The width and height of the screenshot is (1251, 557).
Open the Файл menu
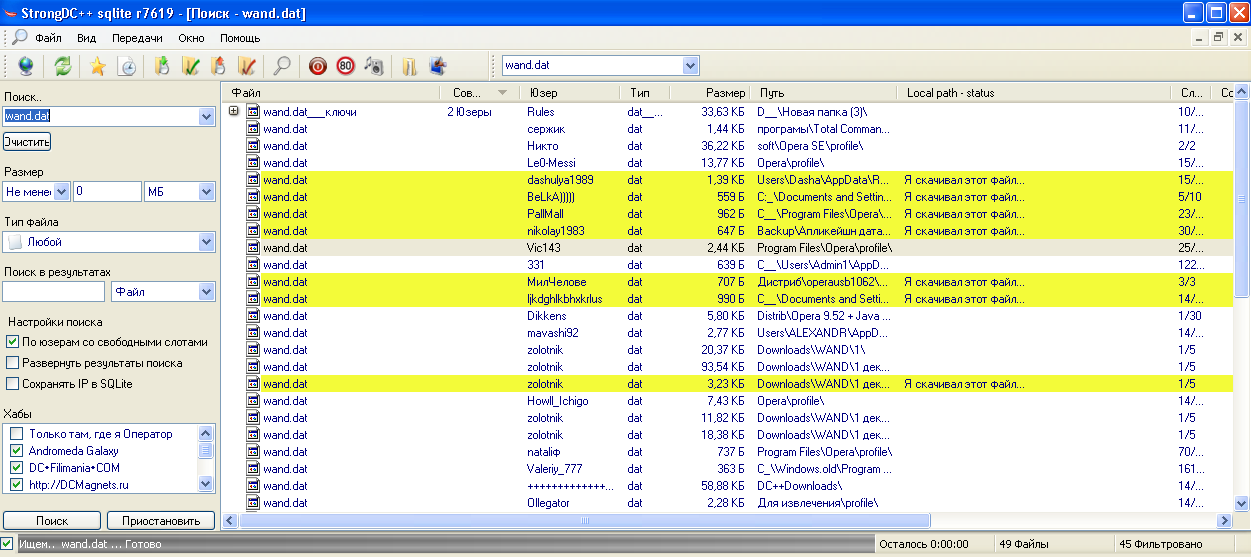[x=48, y=38]
